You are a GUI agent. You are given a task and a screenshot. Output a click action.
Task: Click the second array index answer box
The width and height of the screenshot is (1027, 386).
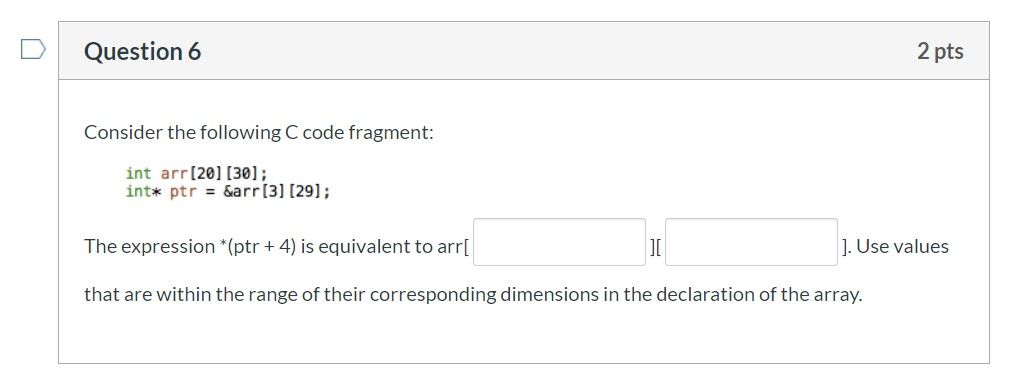[751, 242]
